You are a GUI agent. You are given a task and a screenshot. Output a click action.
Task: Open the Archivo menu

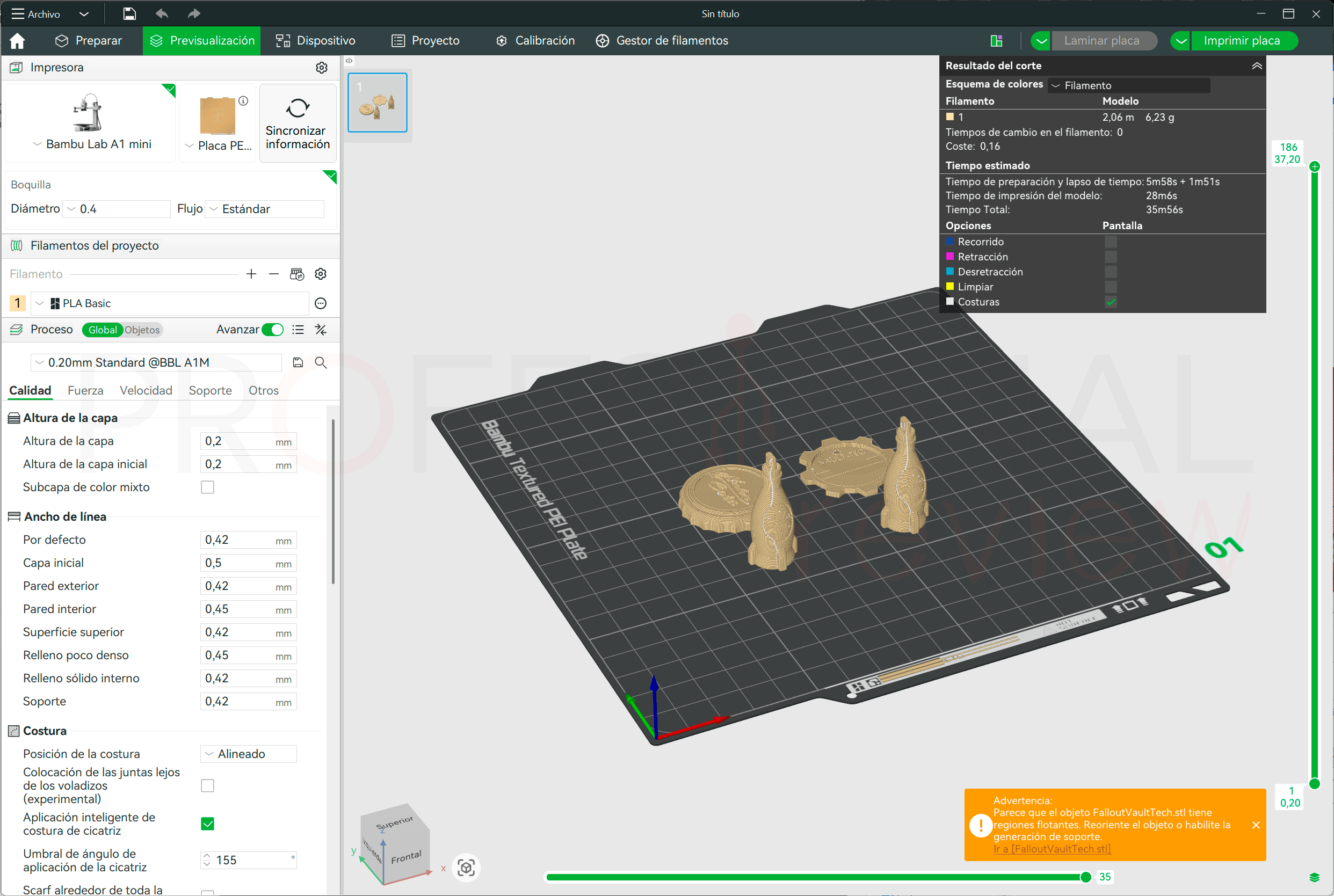pos(35,14)
